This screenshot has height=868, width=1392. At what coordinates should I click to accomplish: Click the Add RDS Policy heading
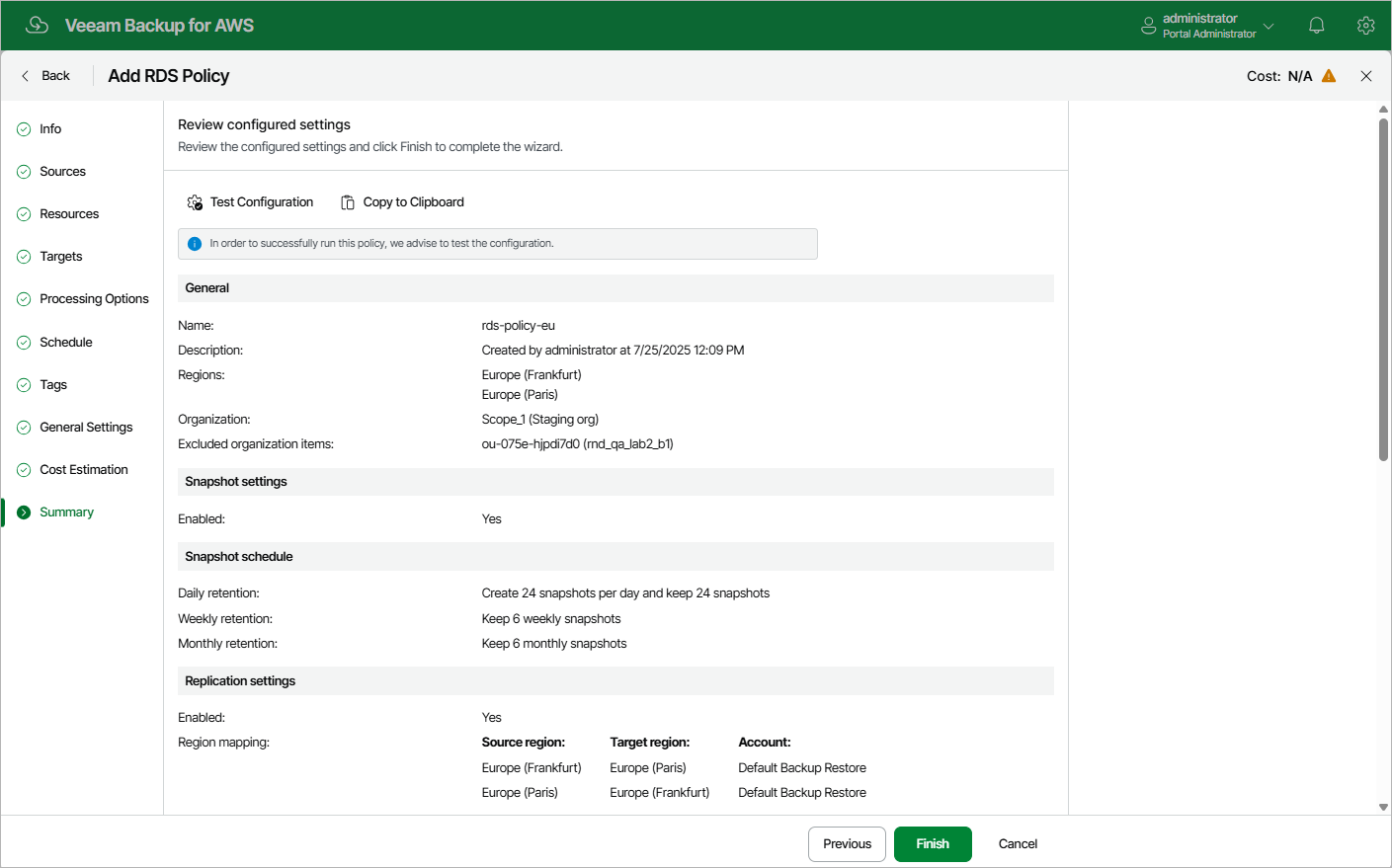coord(169,76)
